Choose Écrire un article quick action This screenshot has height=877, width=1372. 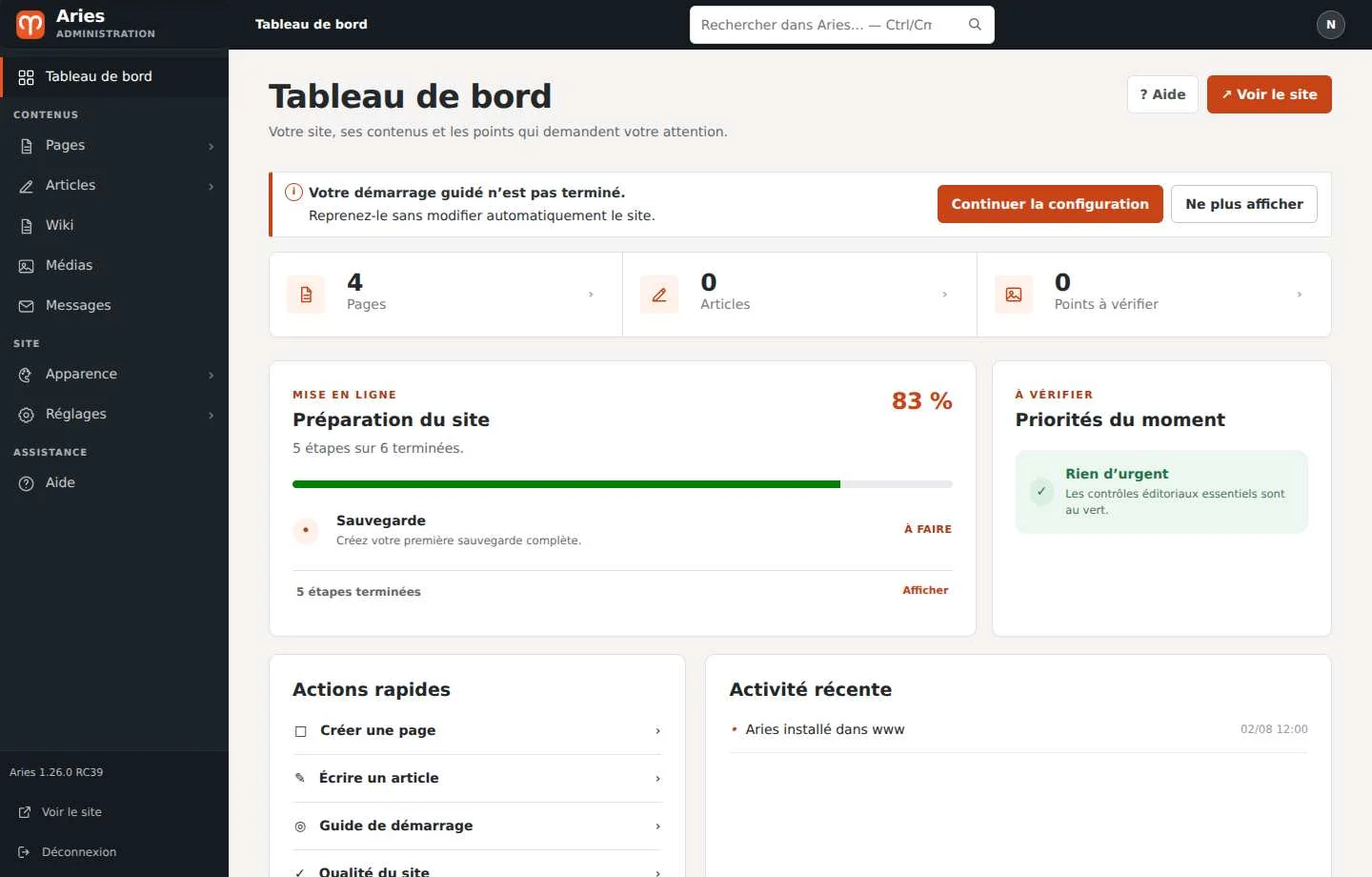pos(477,778)
